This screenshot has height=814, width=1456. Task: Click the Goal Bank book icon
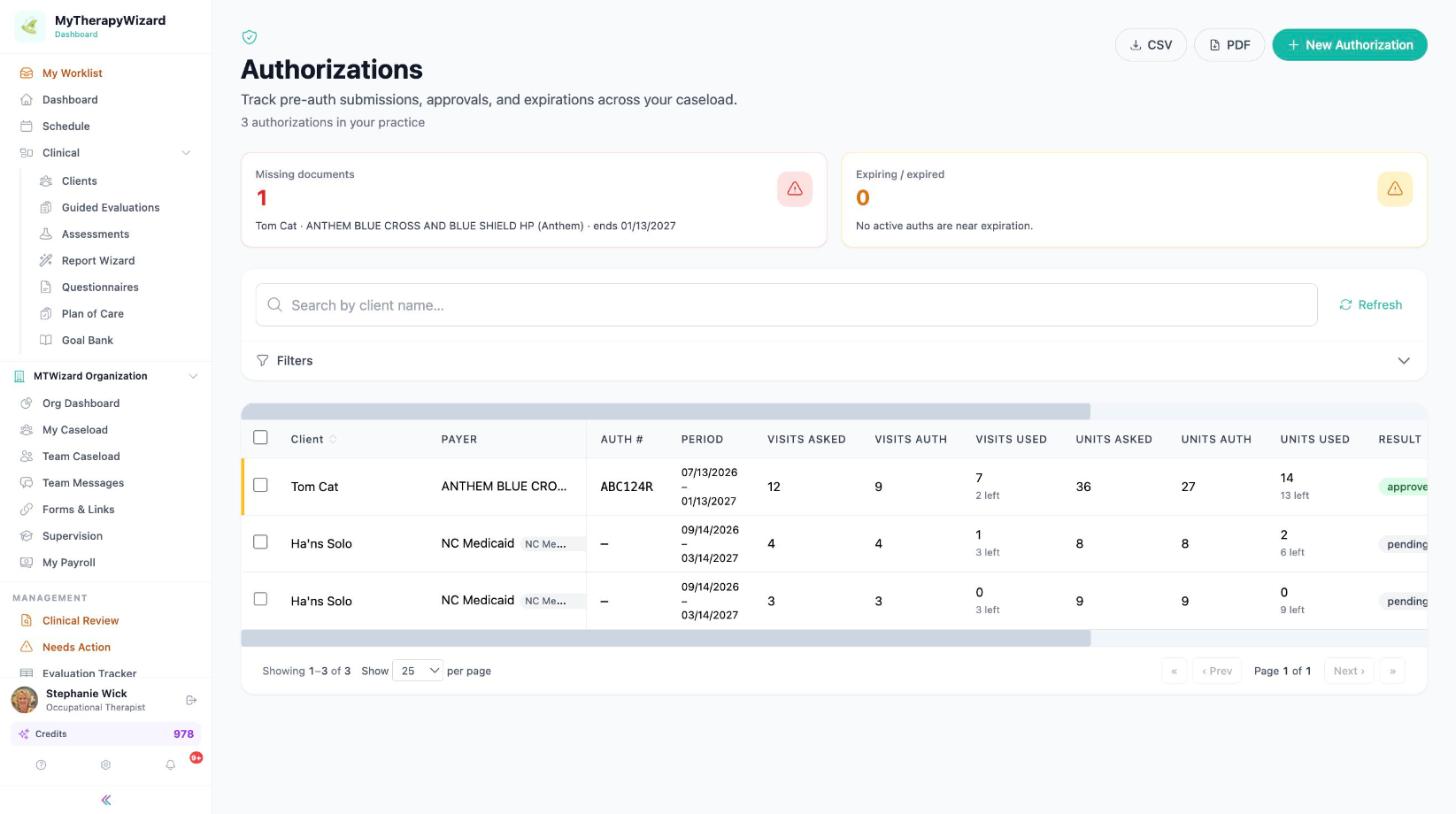pos(46,340)
